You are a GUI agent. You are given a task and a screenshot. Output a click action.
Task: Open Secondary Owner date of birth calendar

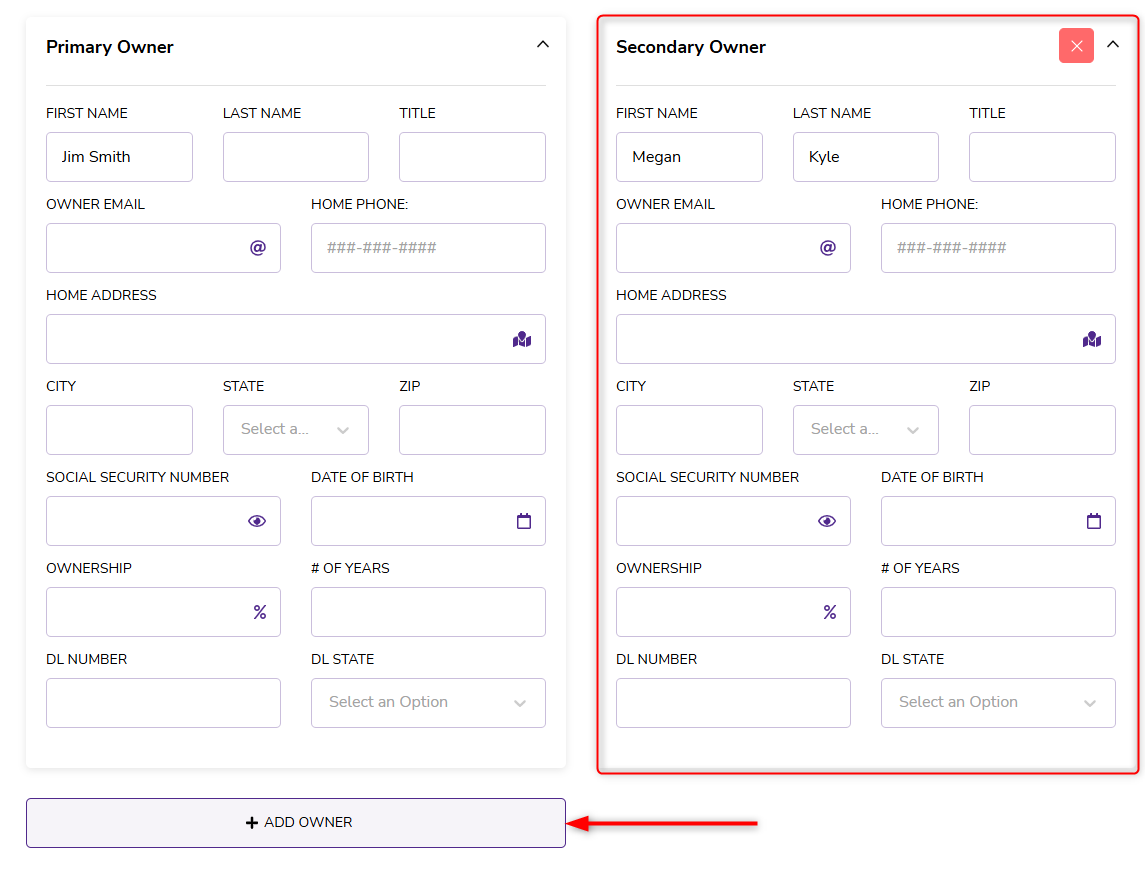tap(1094, 521)
